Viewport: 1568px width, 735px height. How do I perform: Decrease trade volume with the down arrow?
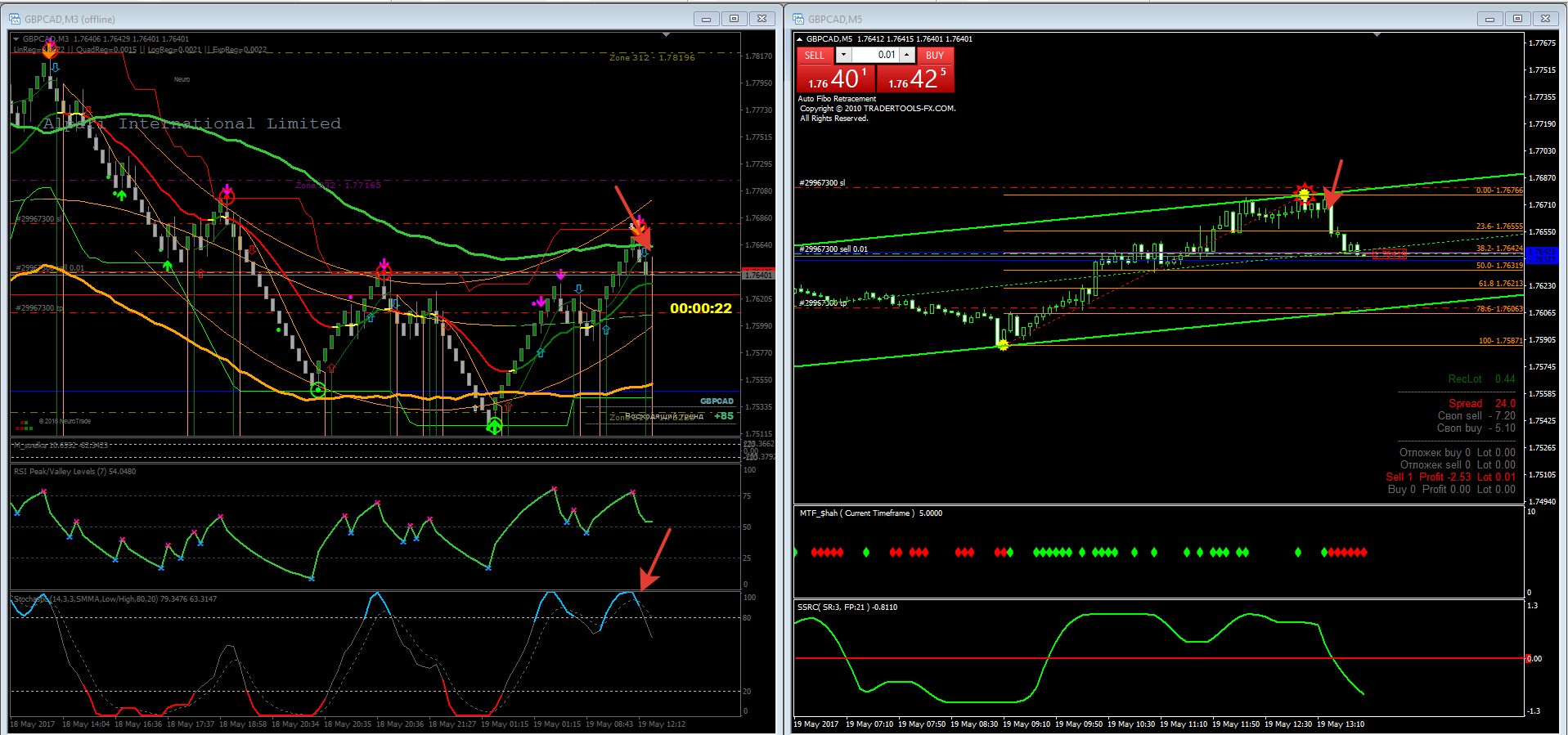tap(843, 55)
